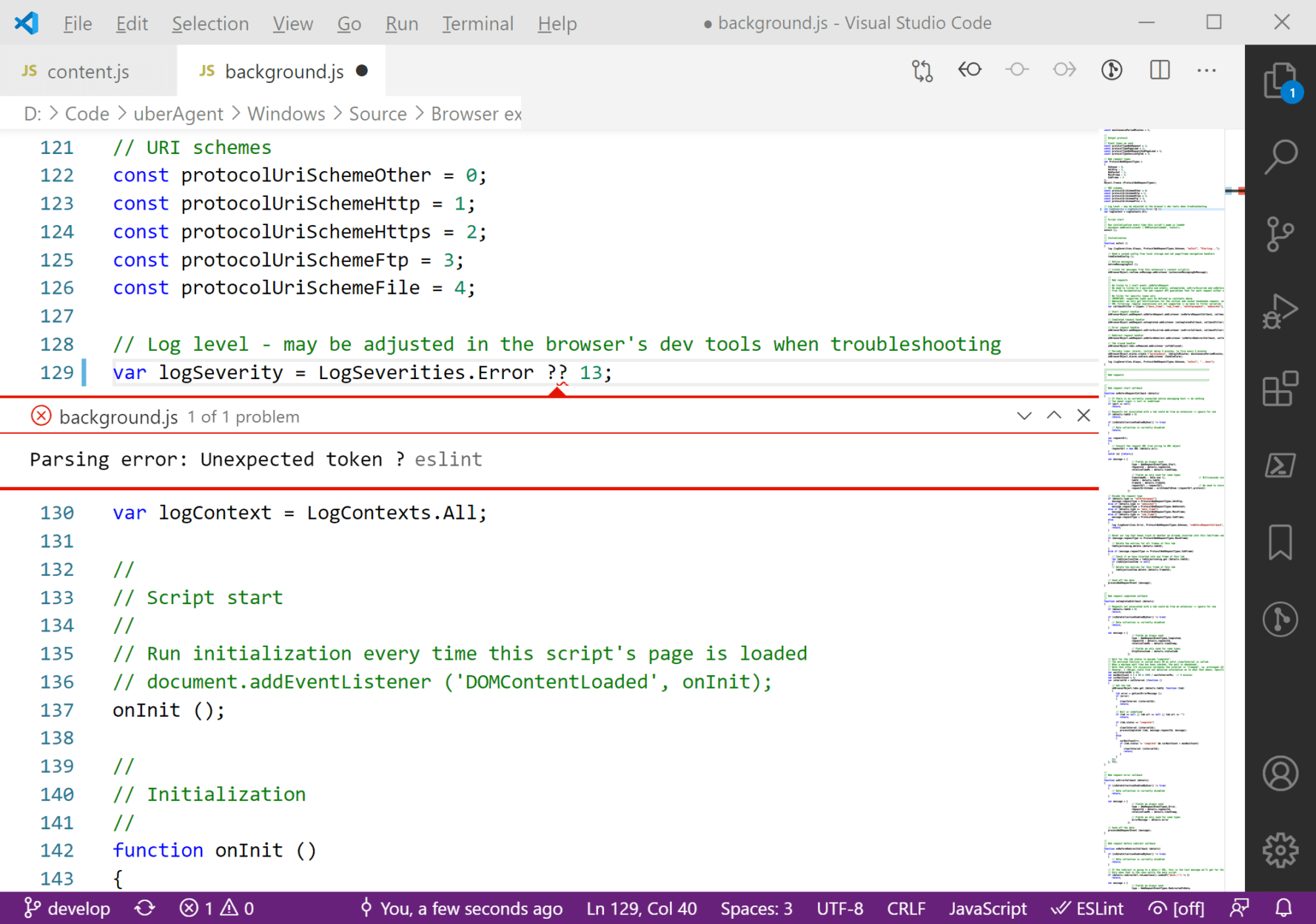The width and height of the screenshot is (1316, 924).
Task: Open the Accounts icon in the activity bar
Action: pos(1280,774)
